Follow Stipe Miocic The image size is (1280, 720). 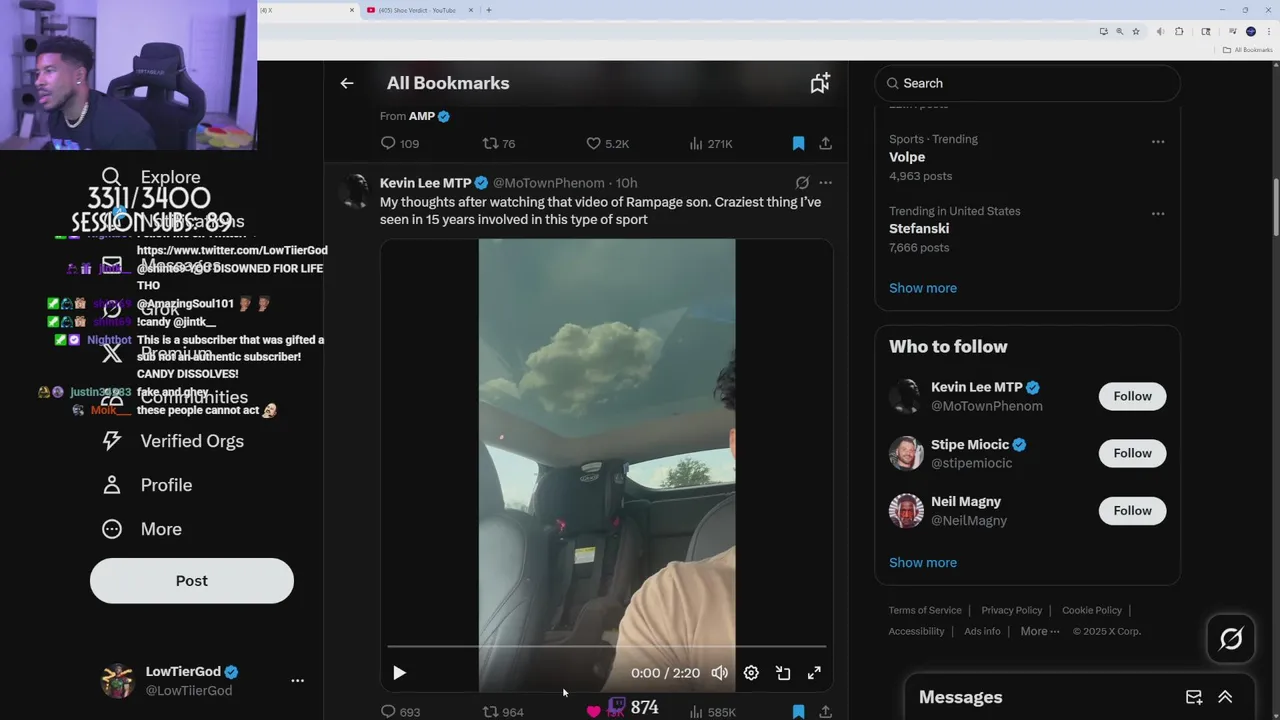[x=1132, y=453]
